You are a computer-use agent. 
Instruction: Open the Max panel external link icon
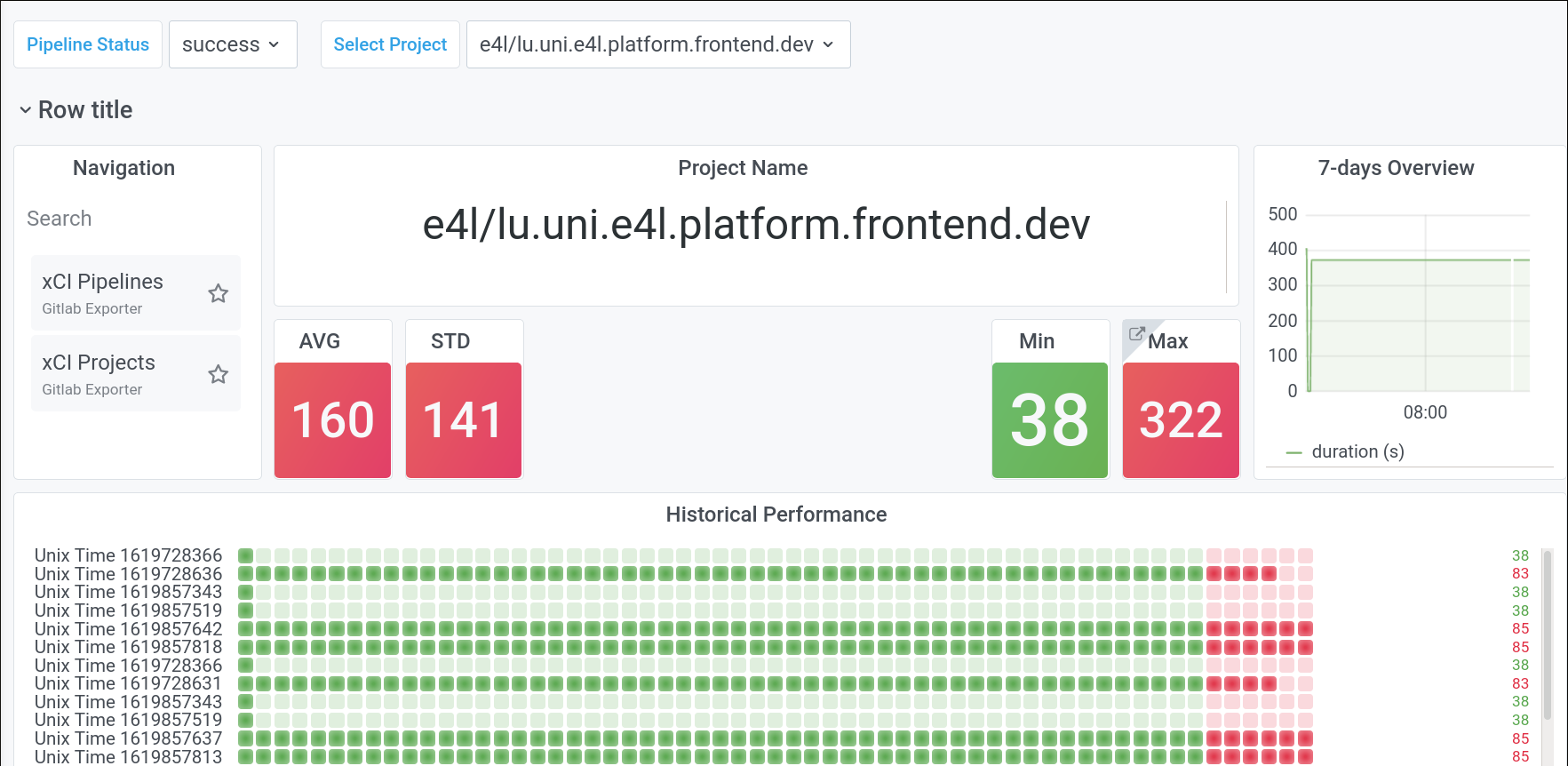[x=1136, y=334]
